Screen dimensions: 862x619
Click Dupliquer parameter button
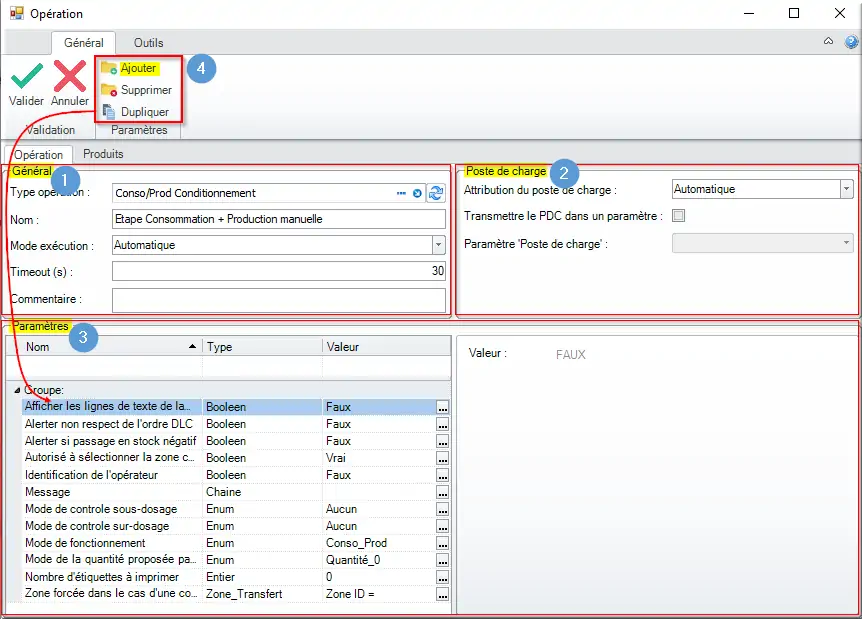135,112
